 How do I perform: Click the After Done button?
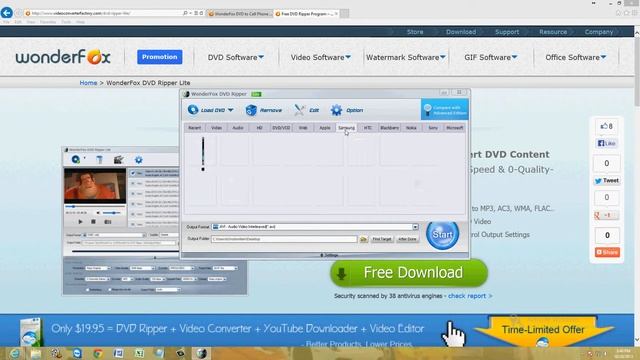pos(407,239)
